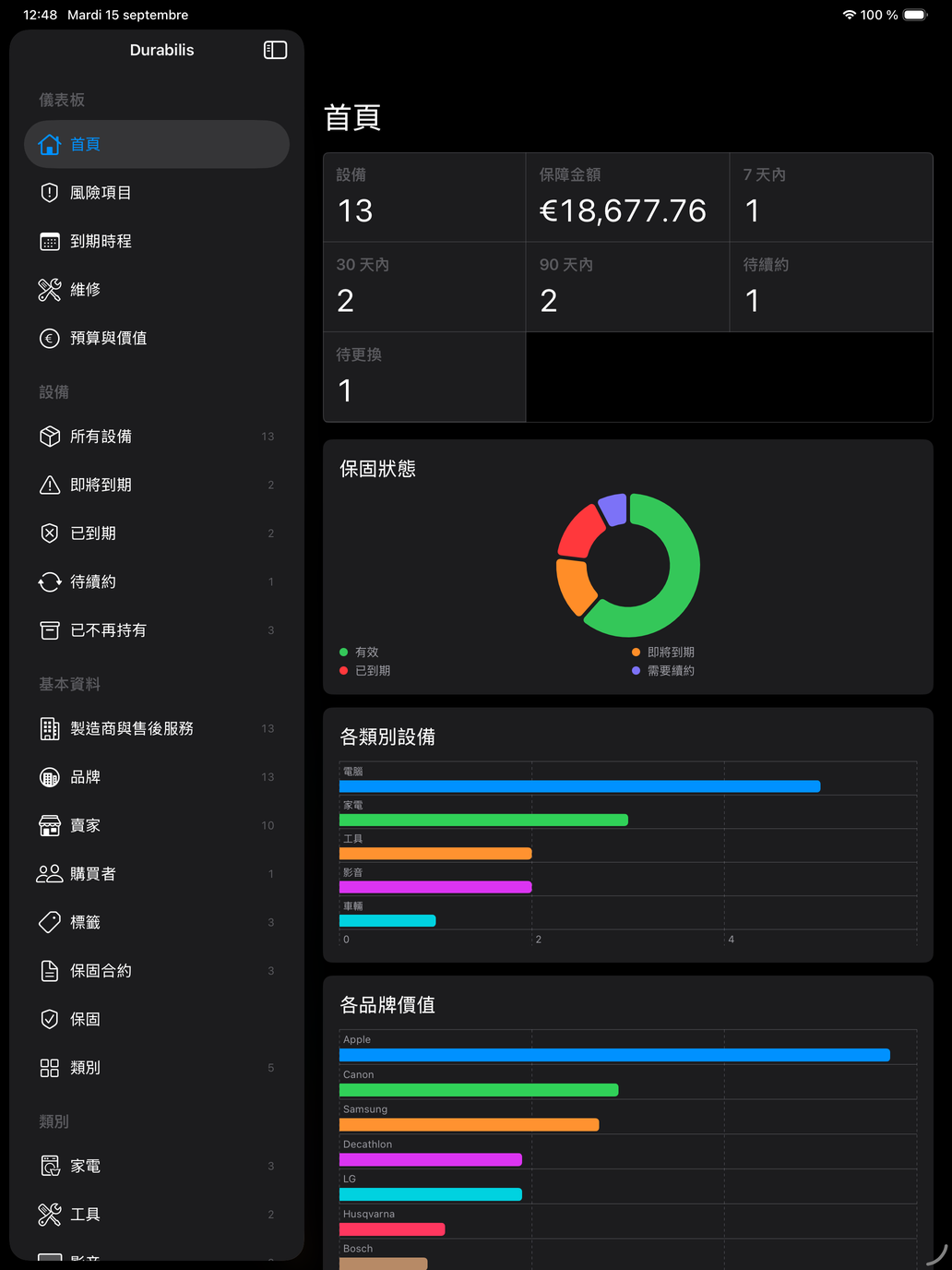Click the blue Apple brand value bar
This screenshot has width=952, height=1270.
pos(614,1055)
